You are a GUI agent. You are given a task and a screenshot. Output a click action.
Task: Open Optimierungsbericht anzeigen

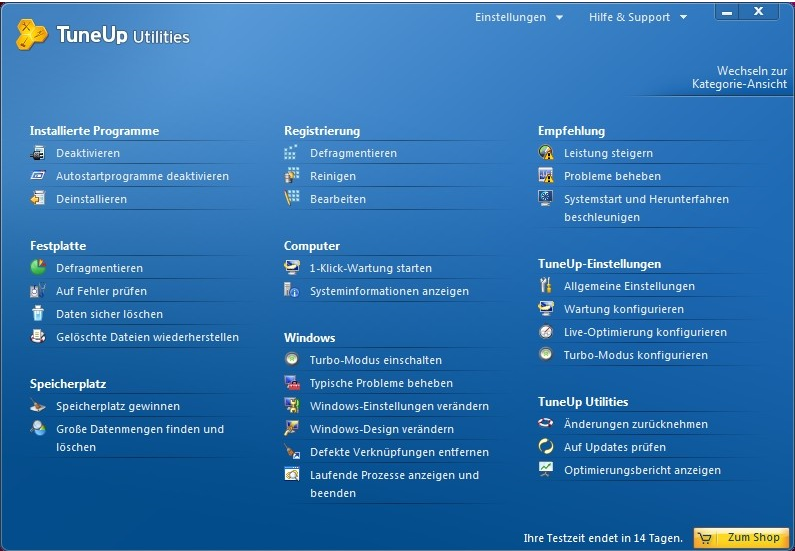coord(642,470)
